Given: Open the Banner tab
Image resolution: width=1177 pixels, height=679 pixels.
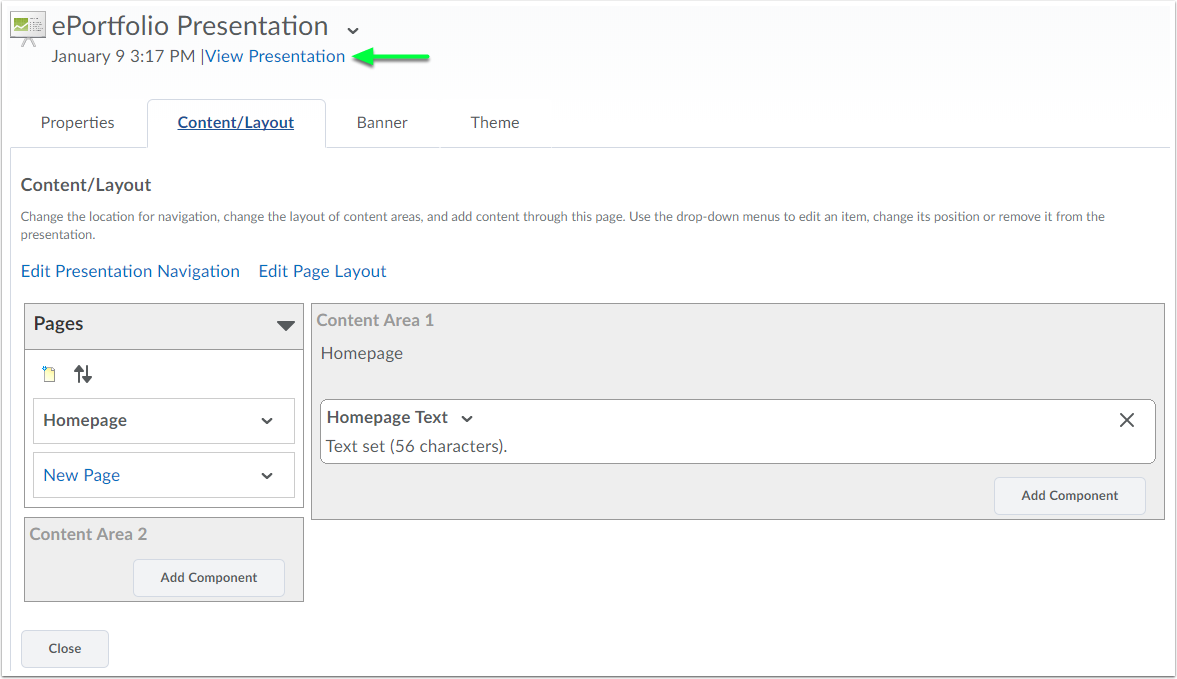Looking at the screenshot, I should [x=382, y=122].
